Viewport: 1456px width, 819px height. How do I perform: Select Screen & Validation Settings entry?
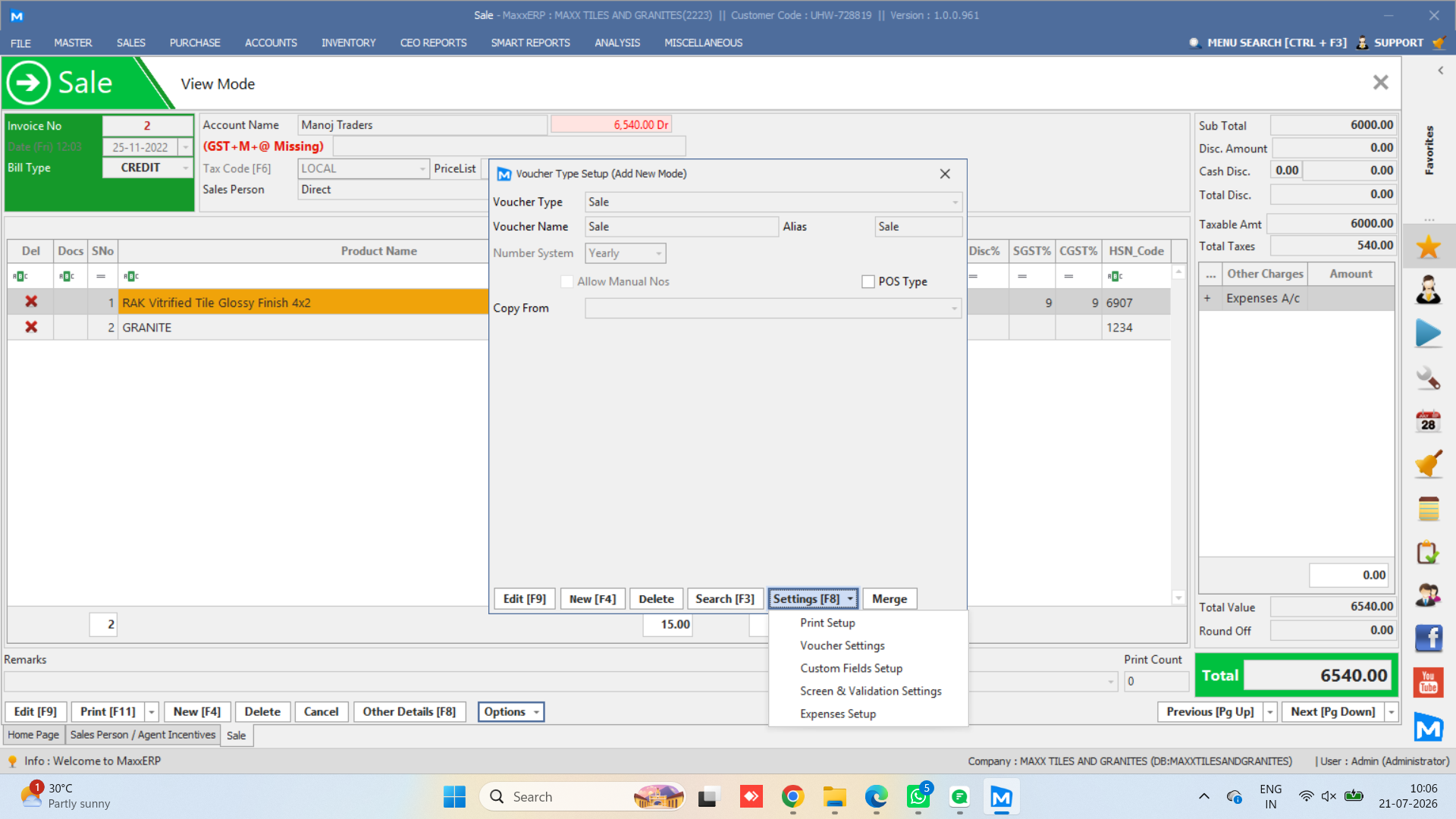point(871,691)
